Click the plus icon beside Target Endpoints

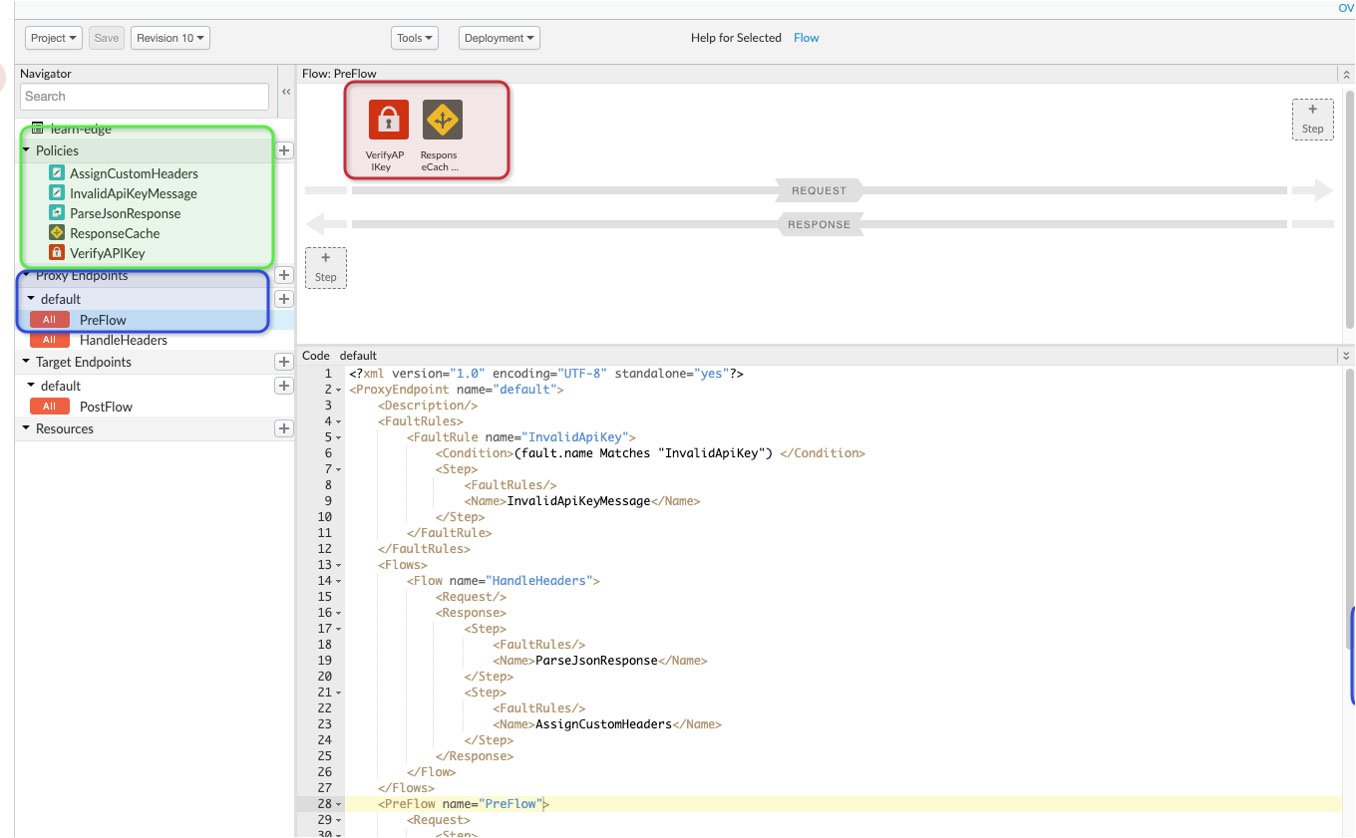(x=283, y=361)
